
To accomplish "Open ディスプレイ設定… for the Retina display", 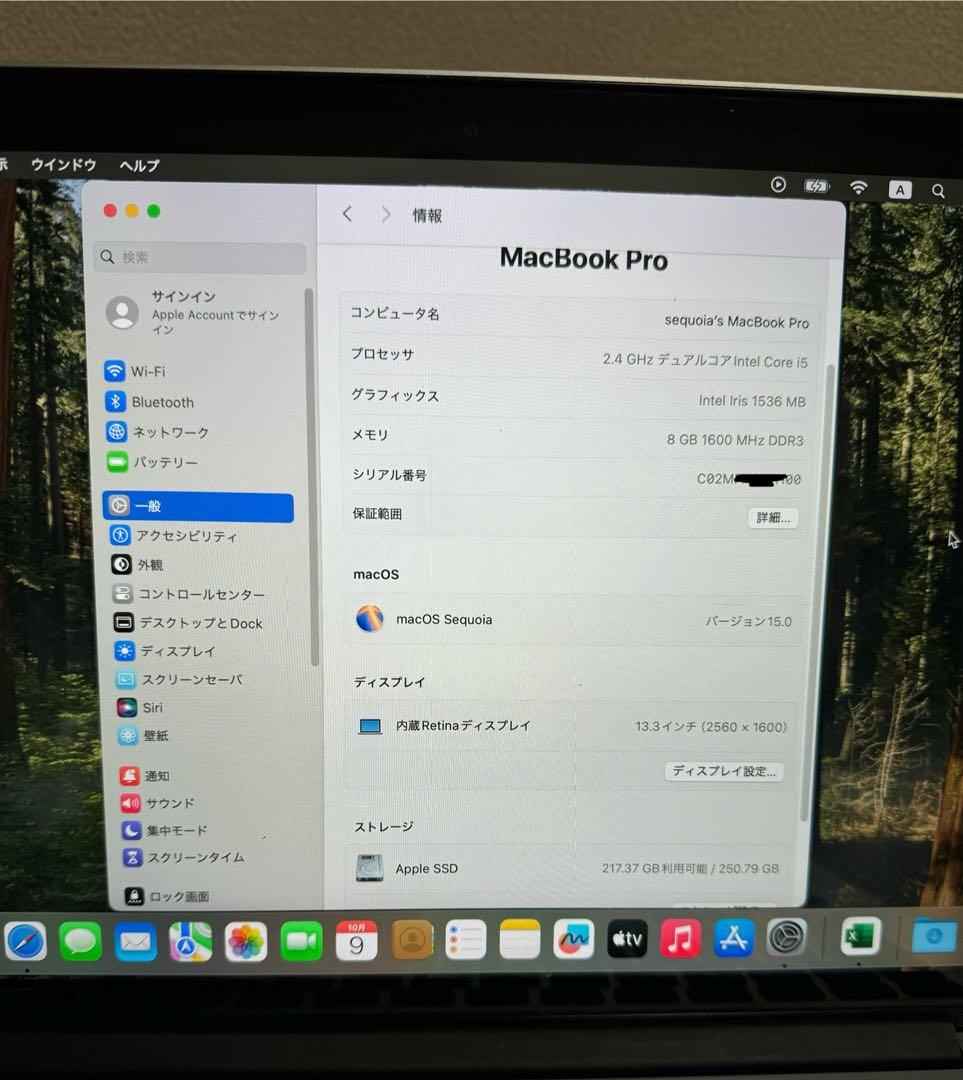I will (723, 771).
